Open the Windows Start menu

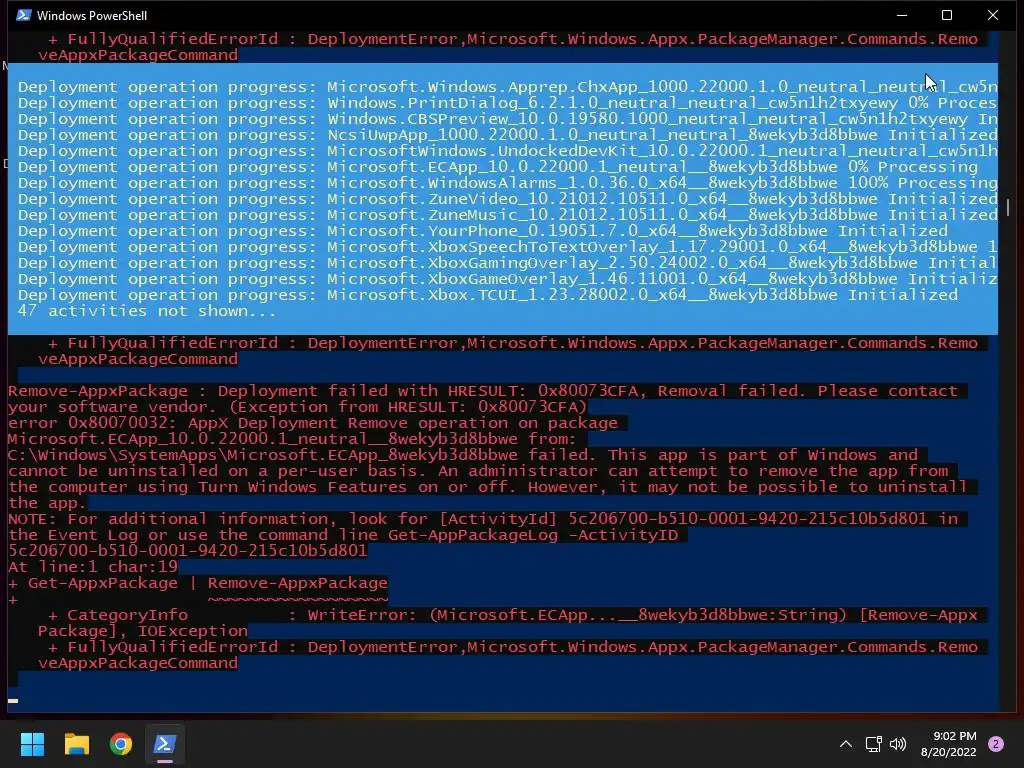(x=32, y=744)
